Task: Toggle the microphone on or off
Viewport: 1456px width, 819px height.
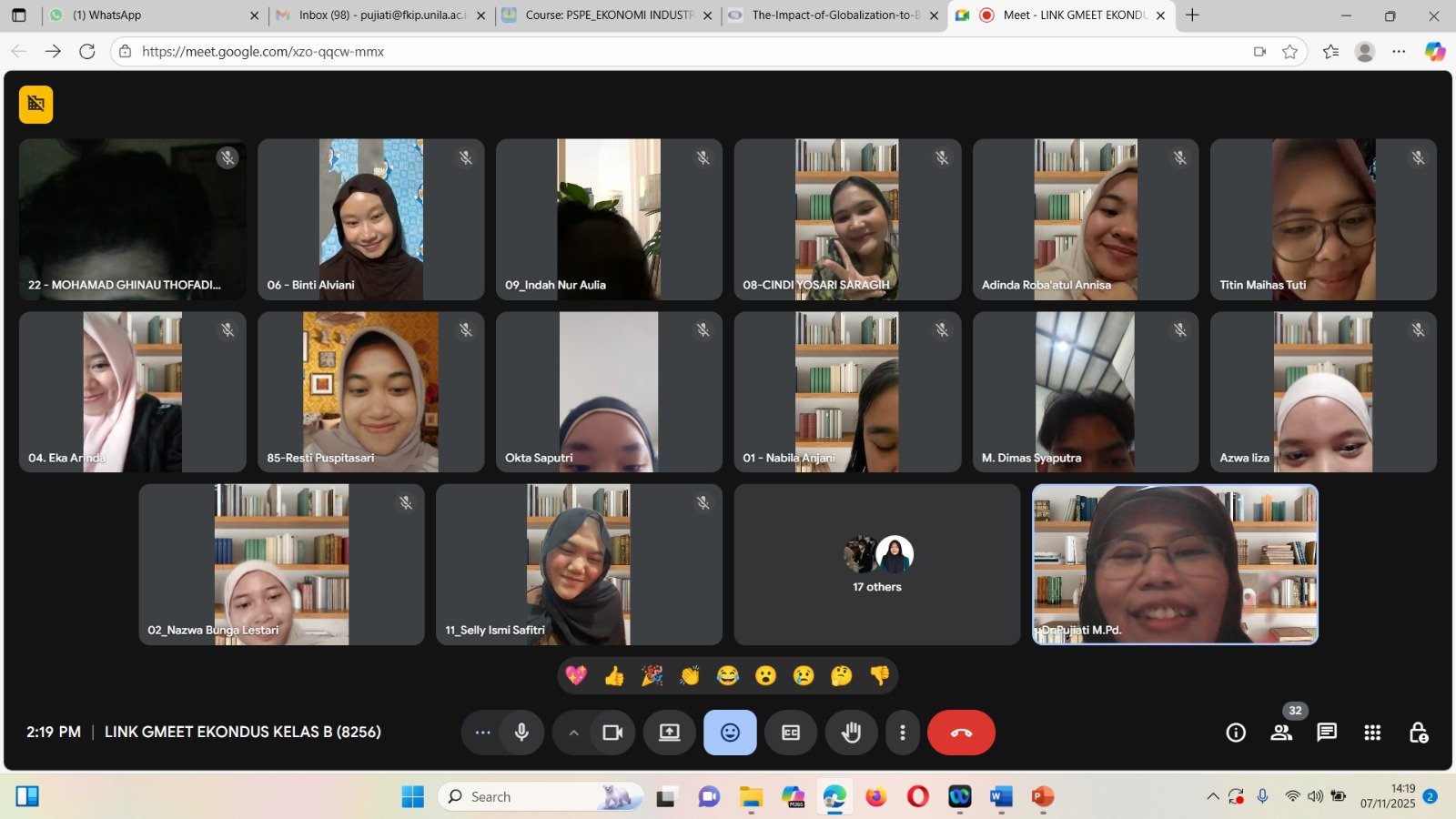Action: (521, 733)
